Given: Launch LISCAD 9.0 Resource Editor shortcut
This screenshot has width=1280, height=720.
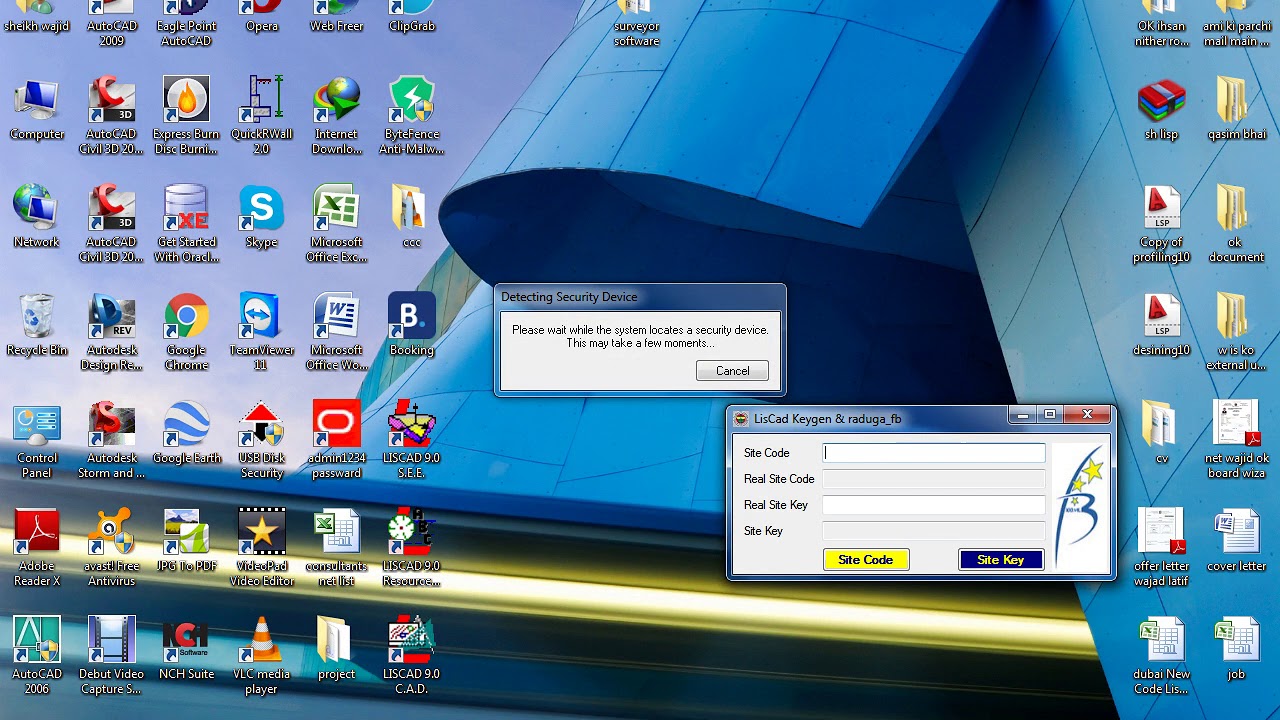Looking at the screenshot, I should point(411,548).
